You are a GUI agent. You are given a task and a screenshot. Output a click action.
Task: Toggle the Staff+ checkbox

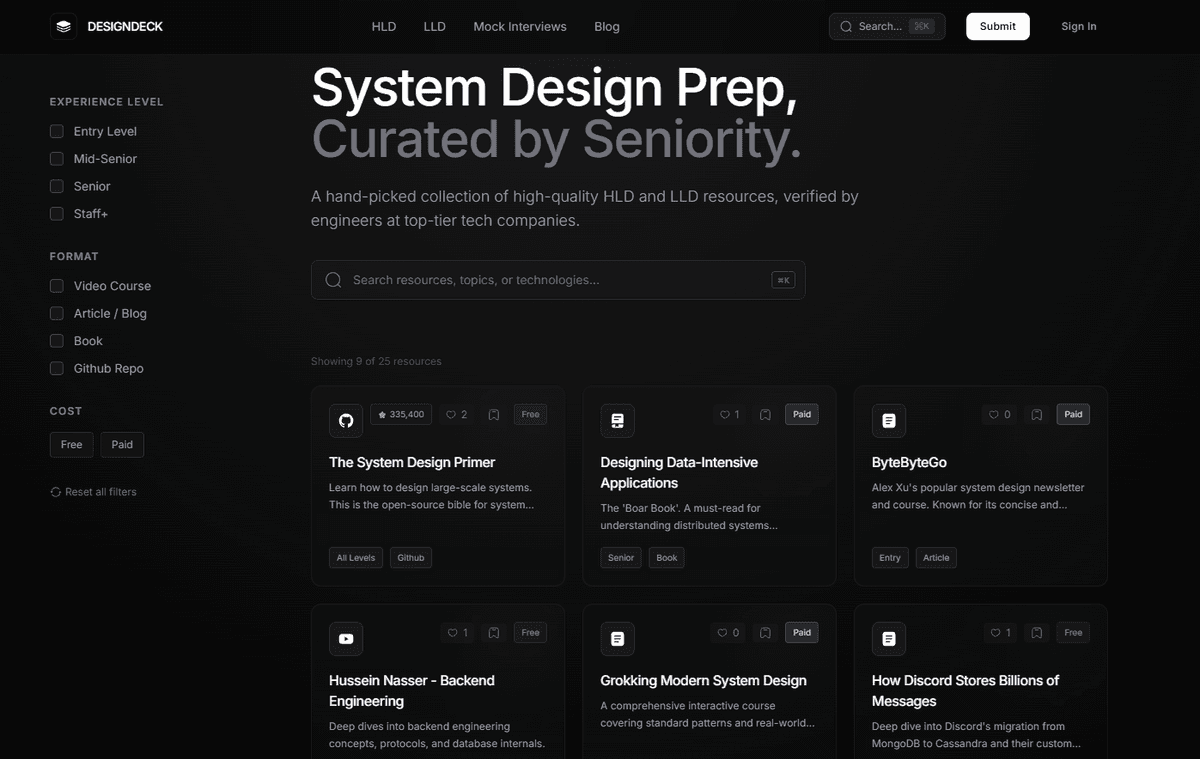coord(57,214)
